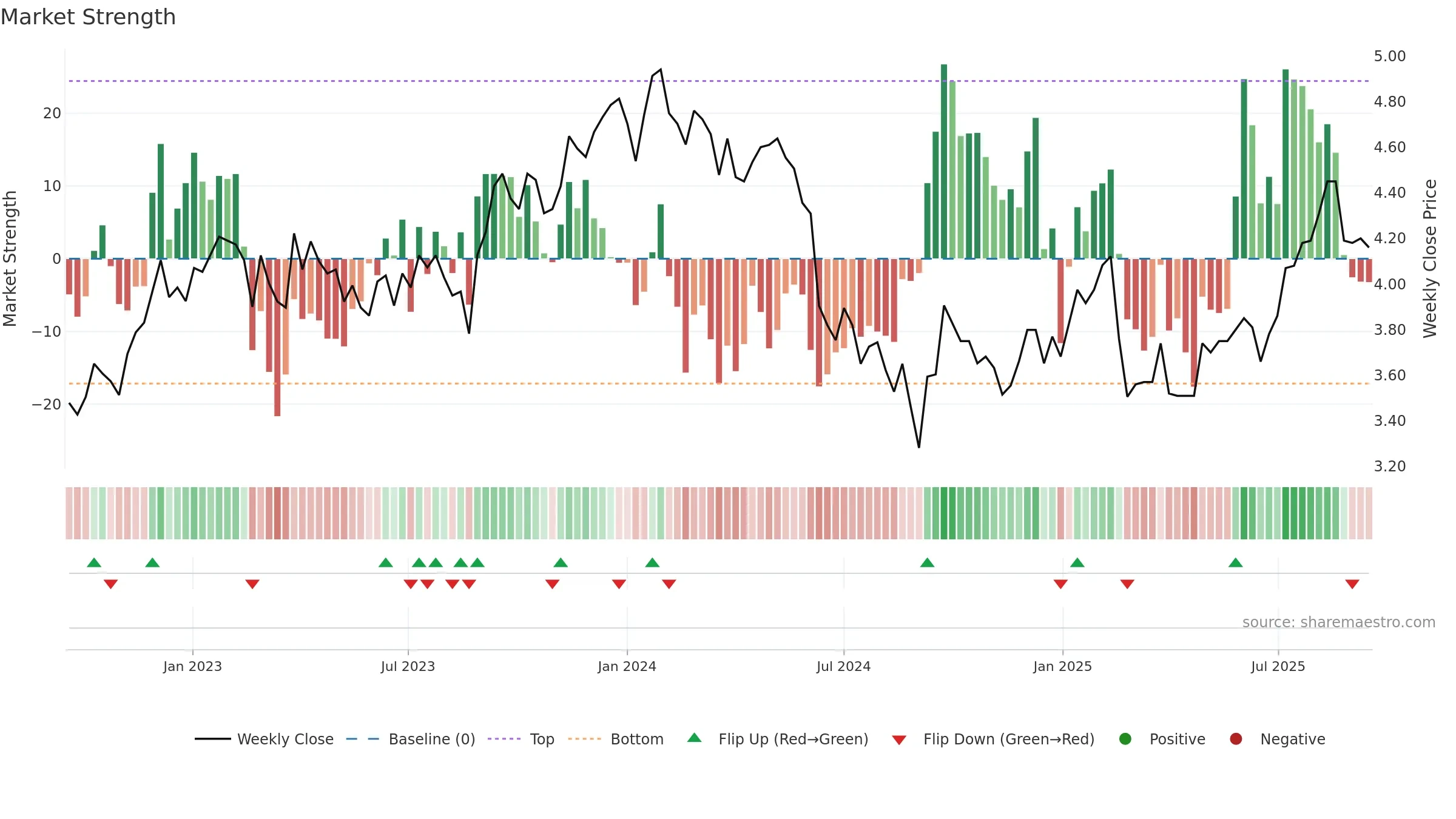Toggle the Top legend entry
1456x819 pixels.
pyautogui.click(x=521, y=739)
